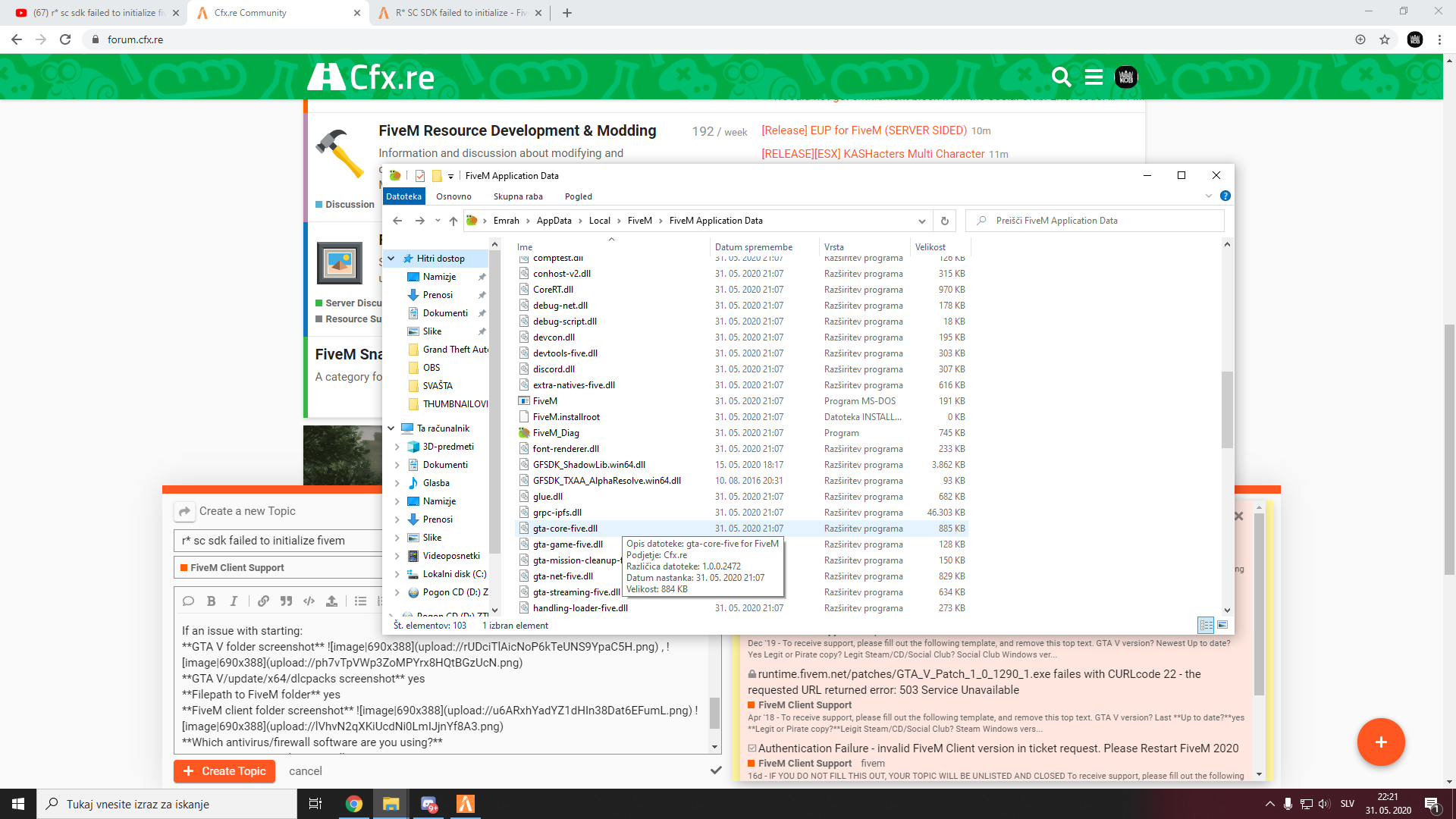This screenshot has height=819, width=1456.
Task: Switch to the Pogled ribbon tab
Action: (578, 196)
